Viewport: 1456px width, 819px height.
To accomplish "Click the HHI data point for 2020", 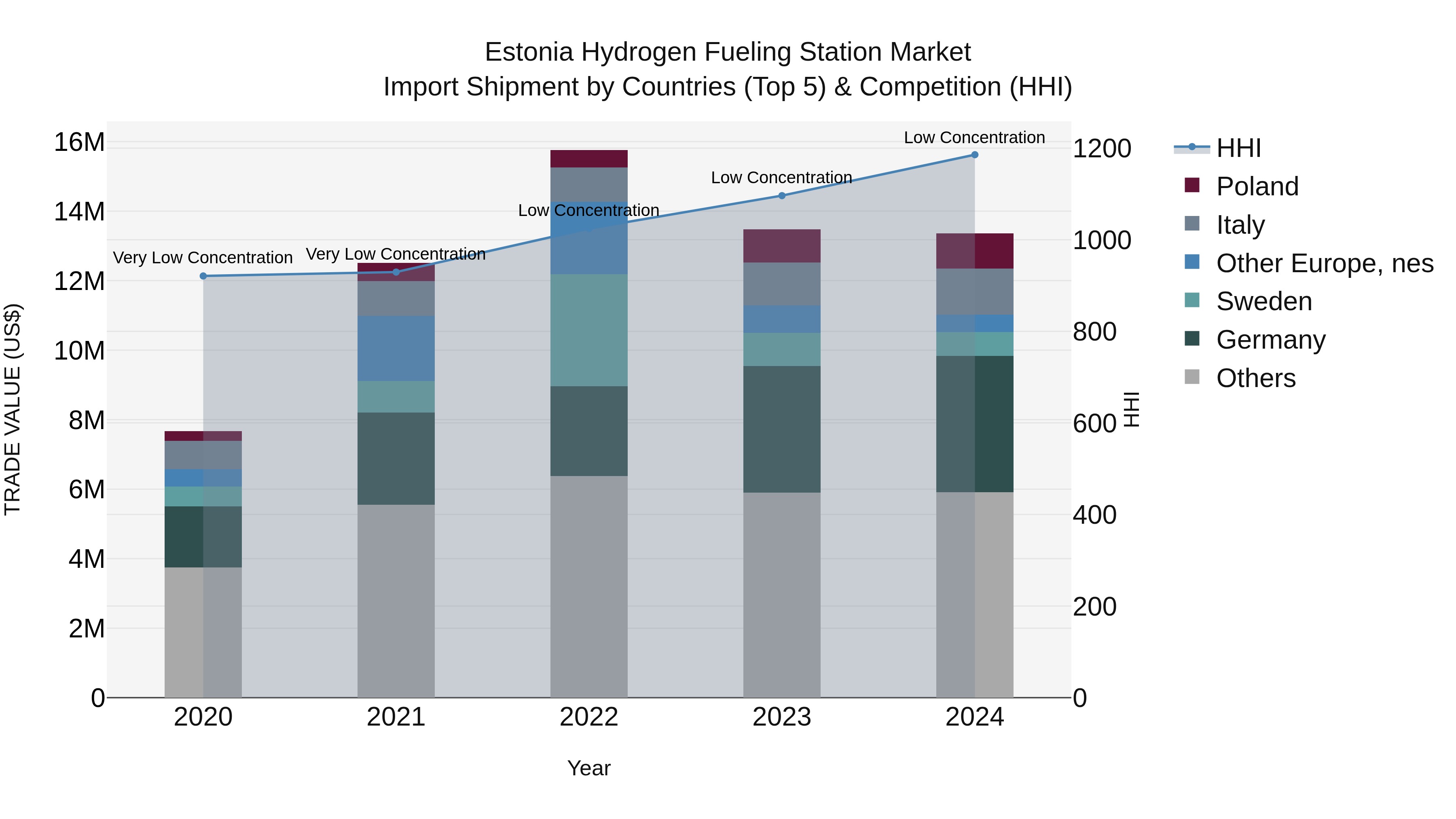I will coord(203,276).
